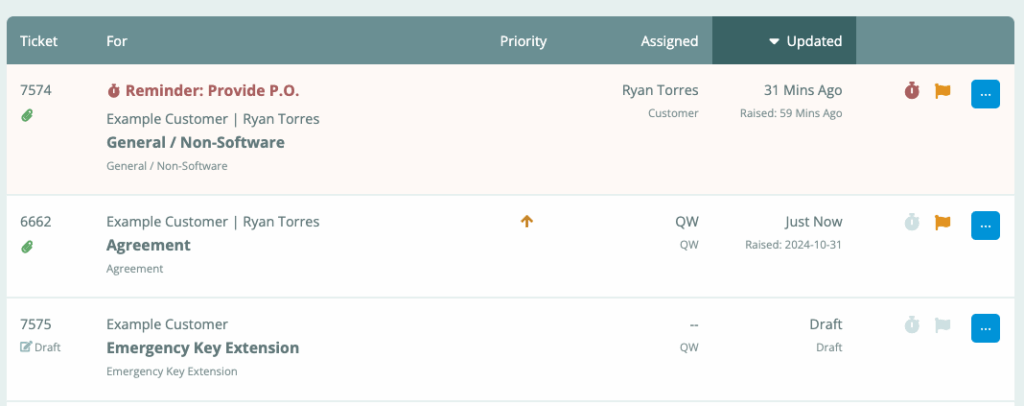Click the attachment paperclip on ticket 7574

pyautogui.click(x=27, y=115)
